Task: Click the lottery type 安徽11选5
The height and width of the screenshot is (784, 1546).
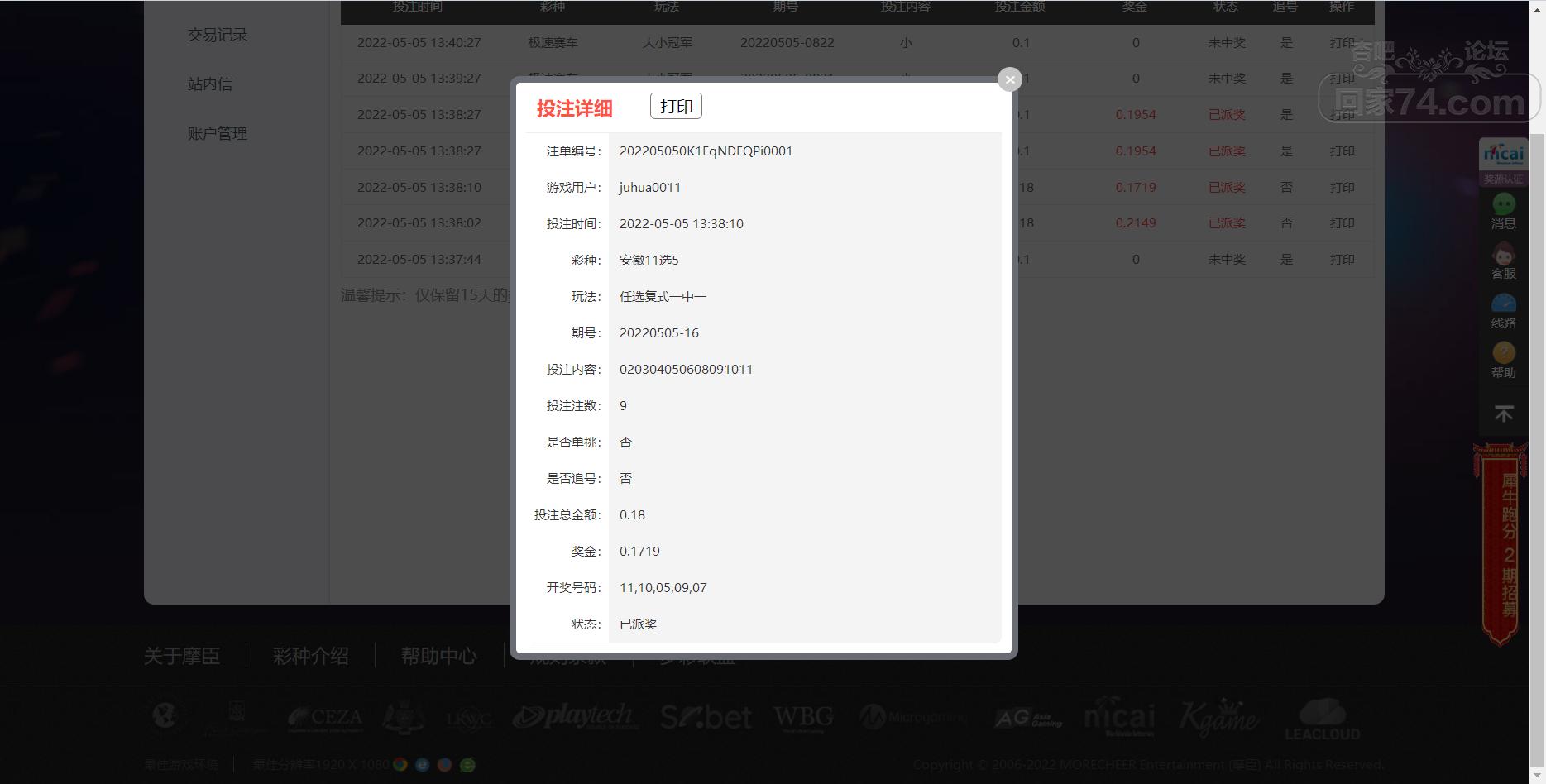Action: [x=649, y=261]
